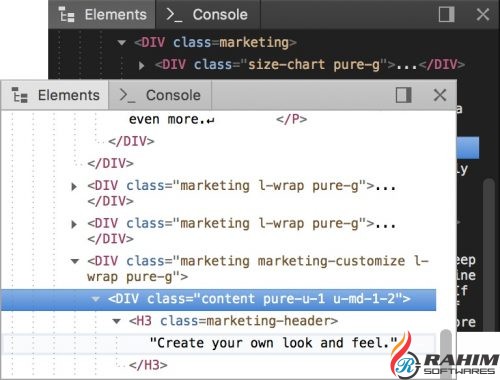Switch to the Console tab in dark panel
The height and width of the screenshot is (380, 500).
[x=207, y=14]
